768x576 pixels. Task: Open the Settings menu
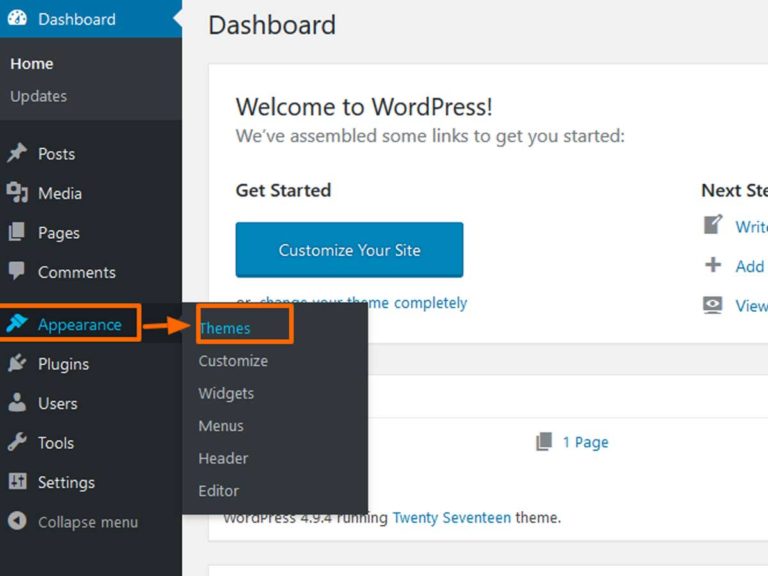(x=67, y=482)
